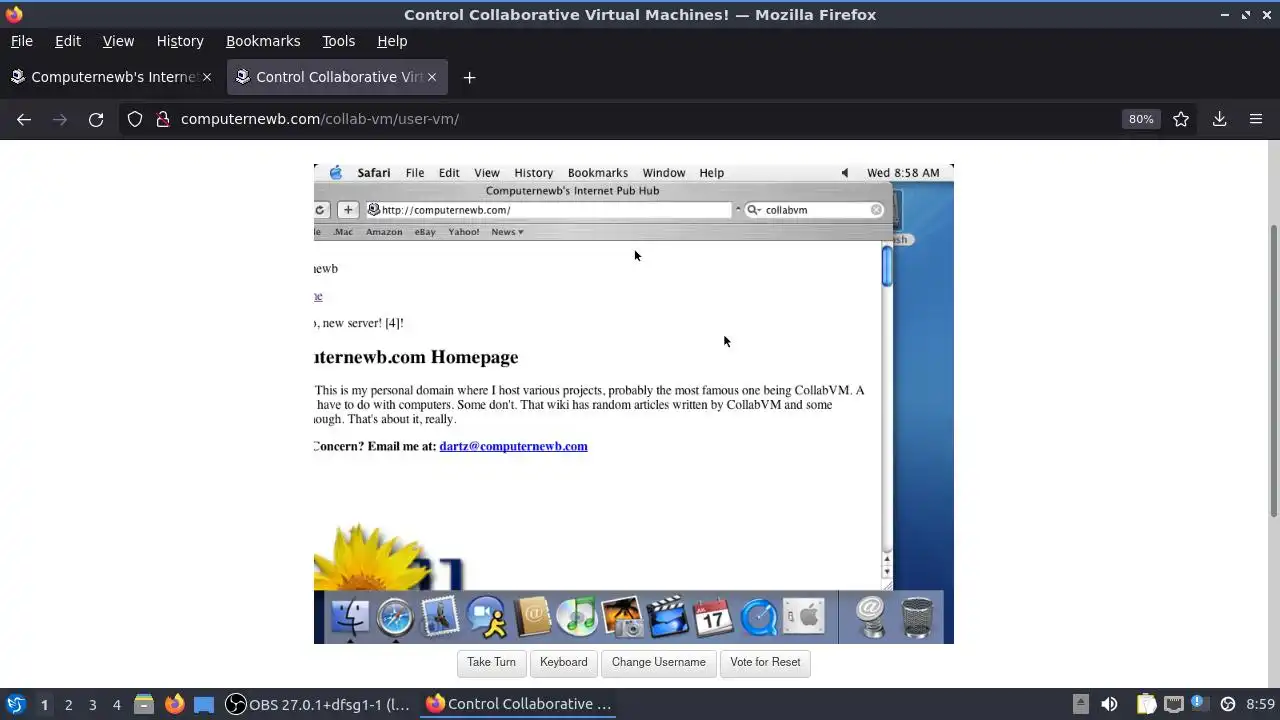Image resolution: width=1280 pixels, height=720 pixels.
Task: Launch iMovie clapperboard dock icon
Action: pos(667,617)
